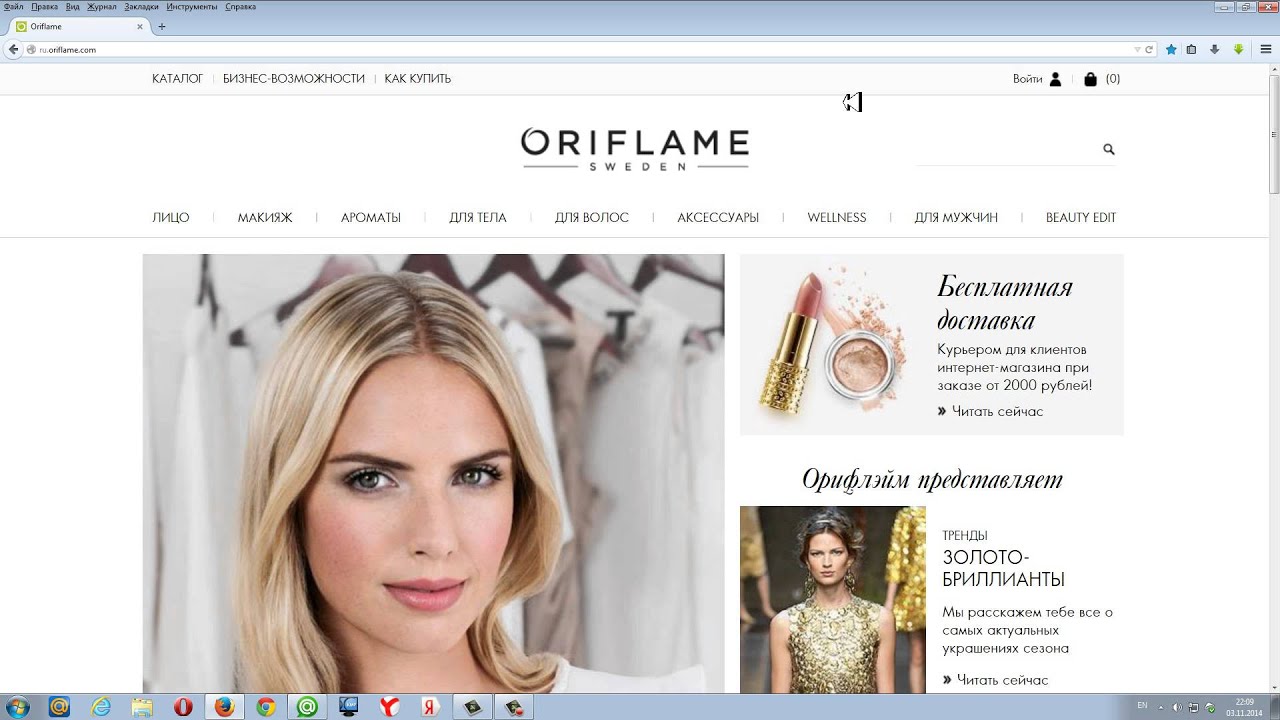The width and height of the screenshot is (1280, 720).
Task: Open the ДЛЯ МУЖЧИН category
Action: pyautogui.click(x=956, y=217)
